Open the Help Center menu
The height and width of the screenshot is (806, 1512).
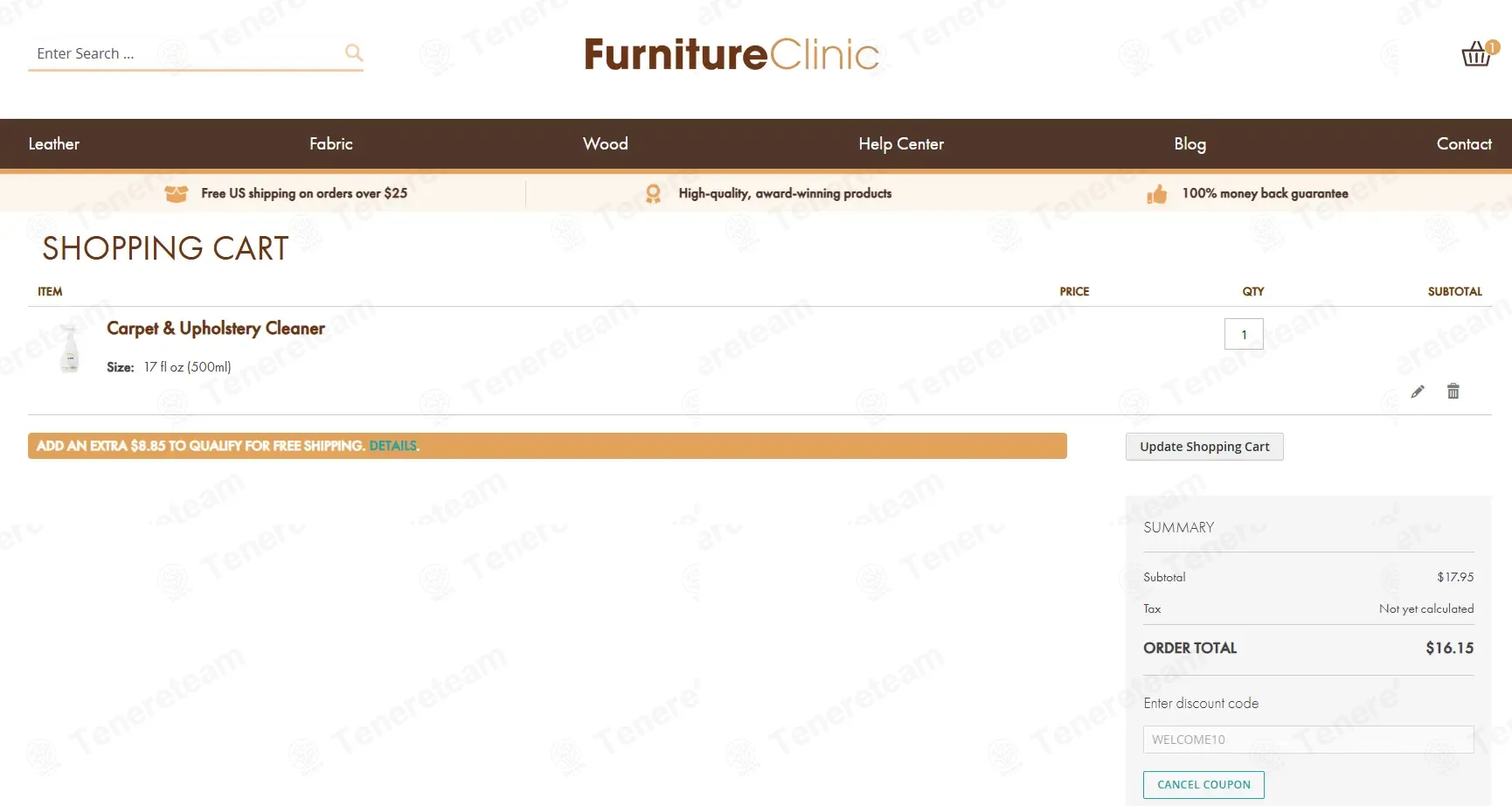[x=901, y=144]
